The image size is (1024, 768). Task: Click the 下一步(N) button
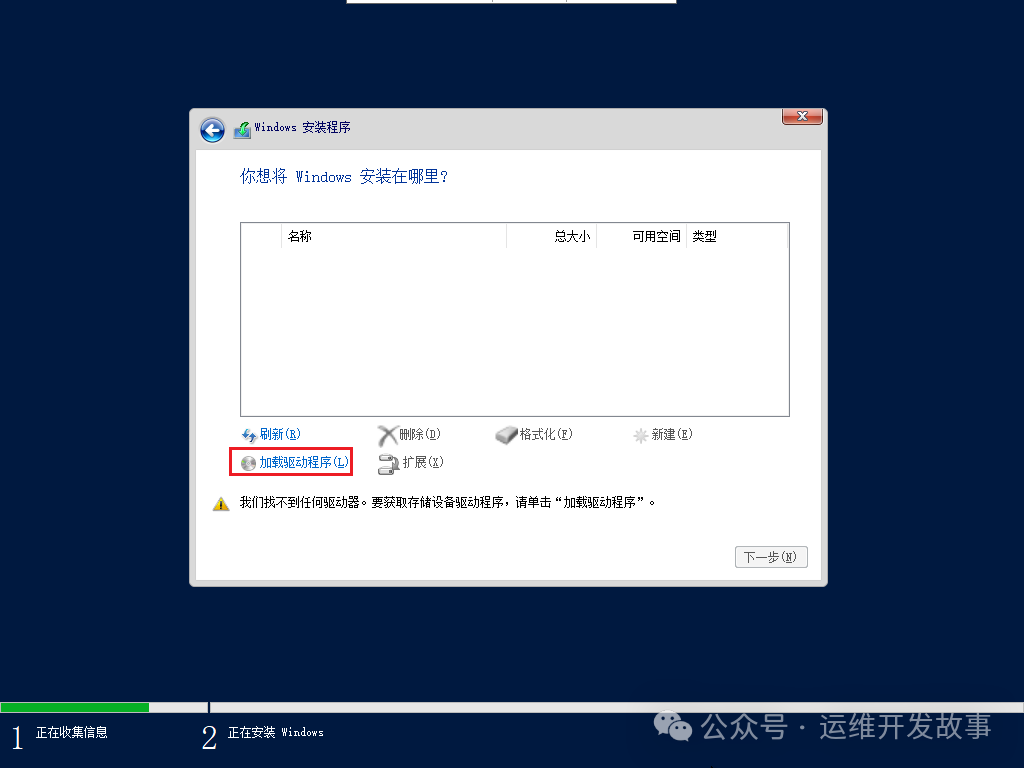click(x=771, y=557)
